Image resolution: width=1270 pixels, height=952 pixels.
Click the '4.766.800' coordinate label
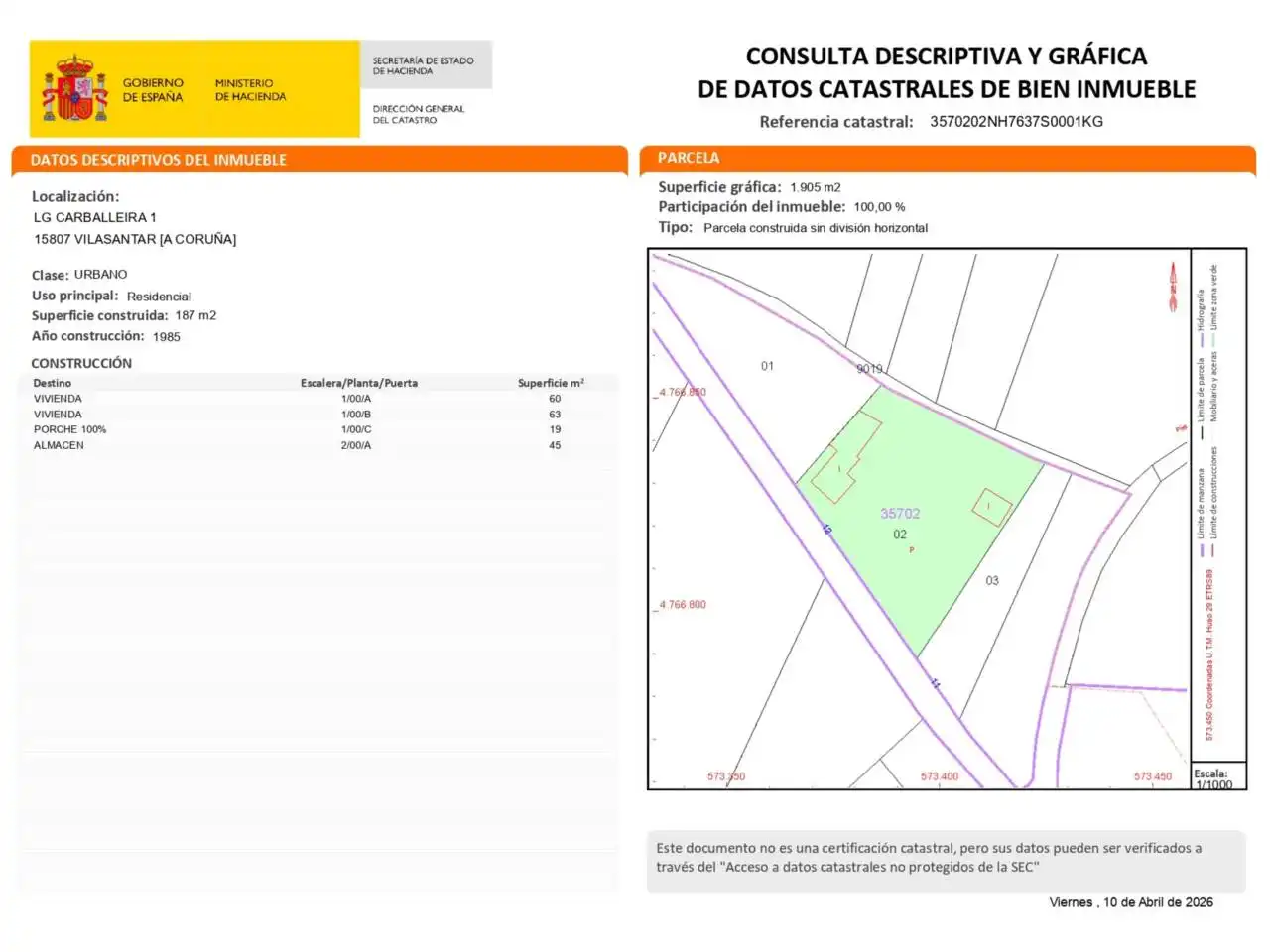(x=683, y=604)
